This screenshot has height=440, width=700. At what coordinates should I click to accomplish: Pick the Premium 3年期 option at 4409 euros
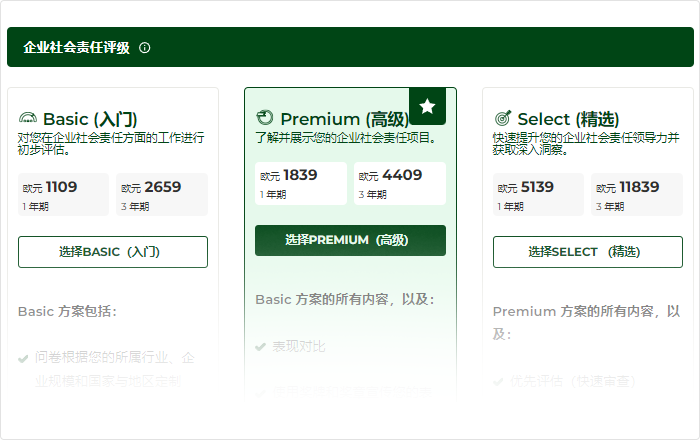399,183
